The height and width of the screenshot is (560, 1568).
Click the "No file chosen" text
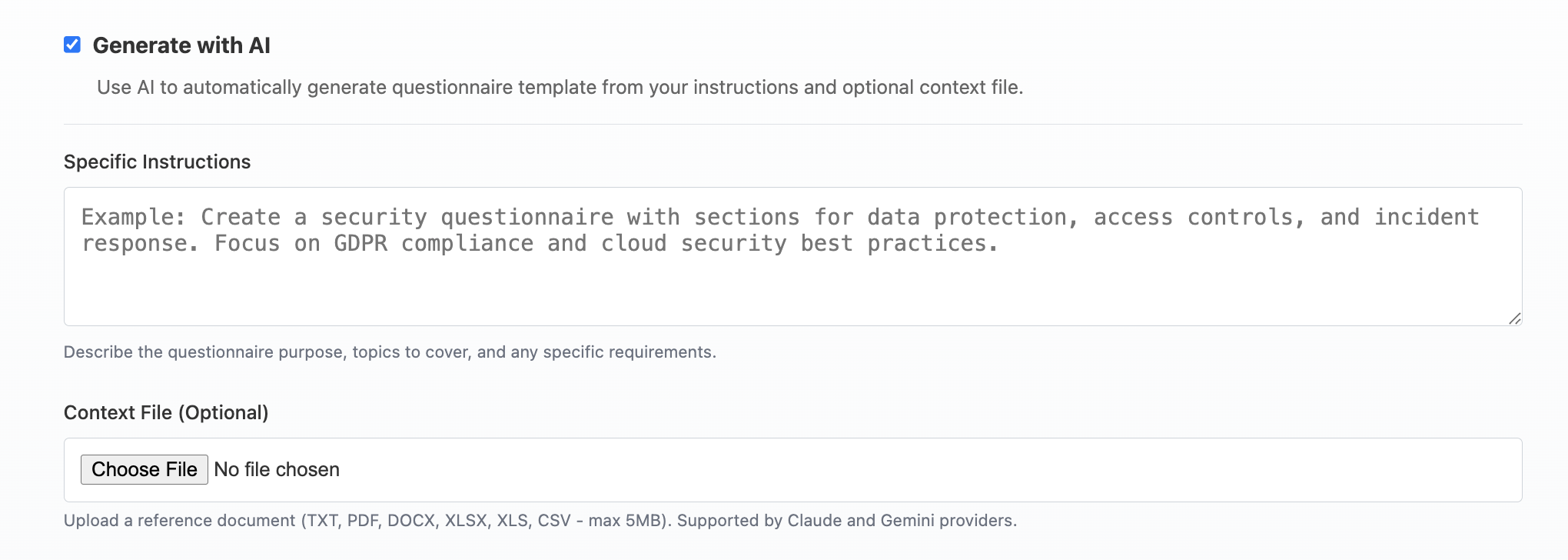(277, 470)
